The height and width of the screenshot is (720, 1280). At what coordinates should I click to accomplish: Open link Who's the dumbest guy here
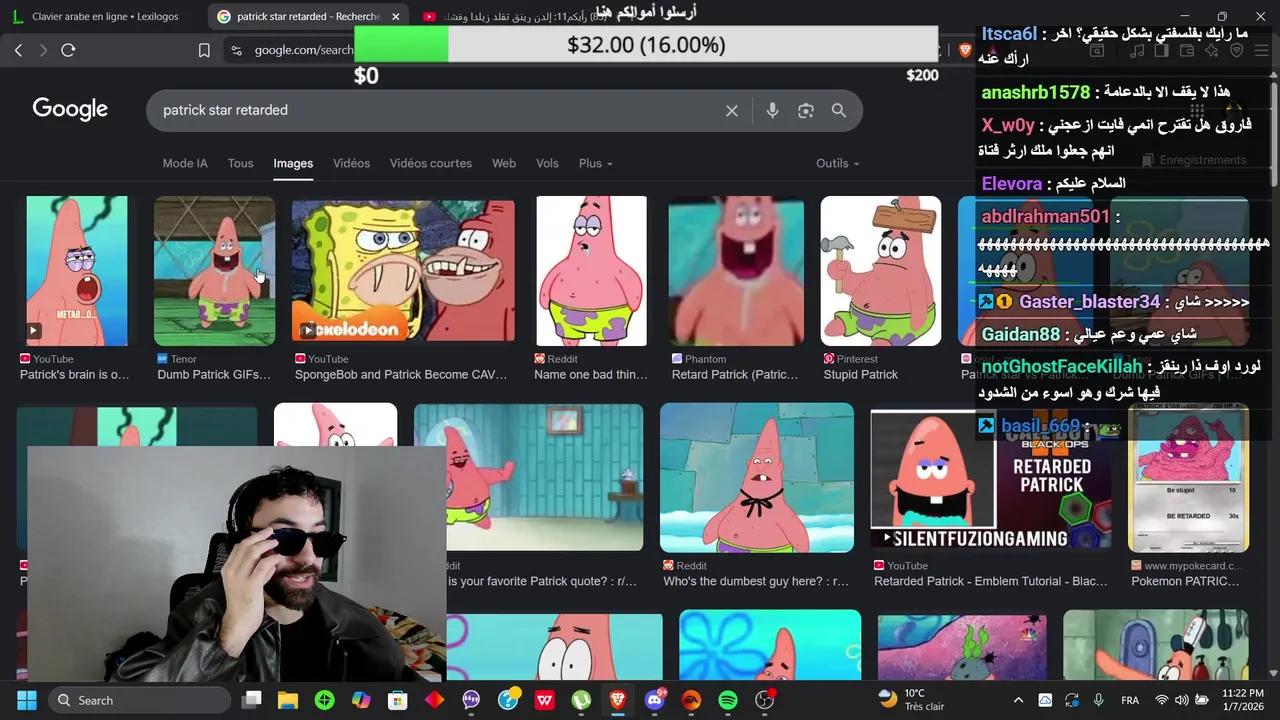(756, 581)
